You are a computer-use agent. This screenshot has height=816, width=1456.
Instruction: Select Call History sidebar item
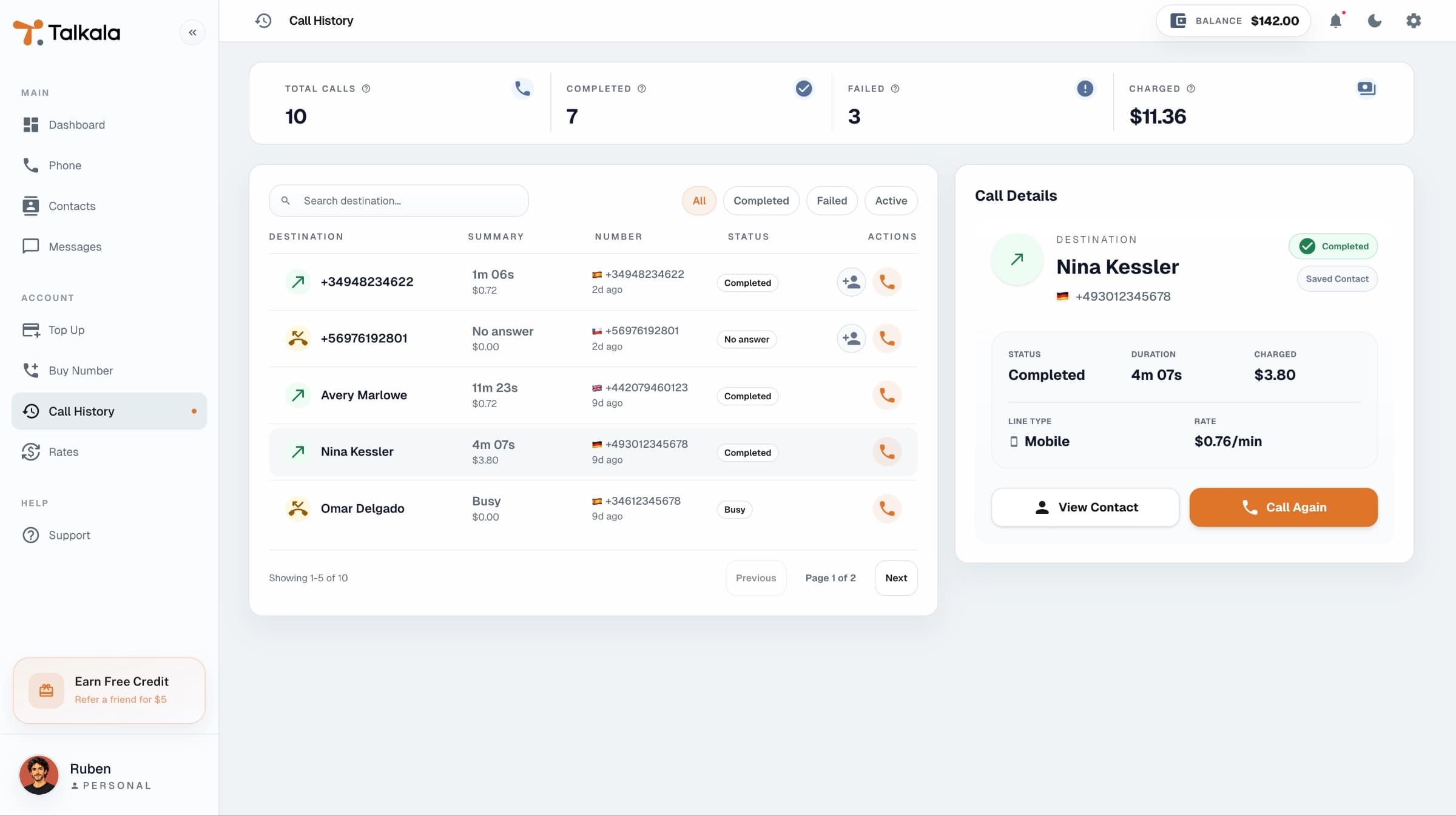pos(109,411)
